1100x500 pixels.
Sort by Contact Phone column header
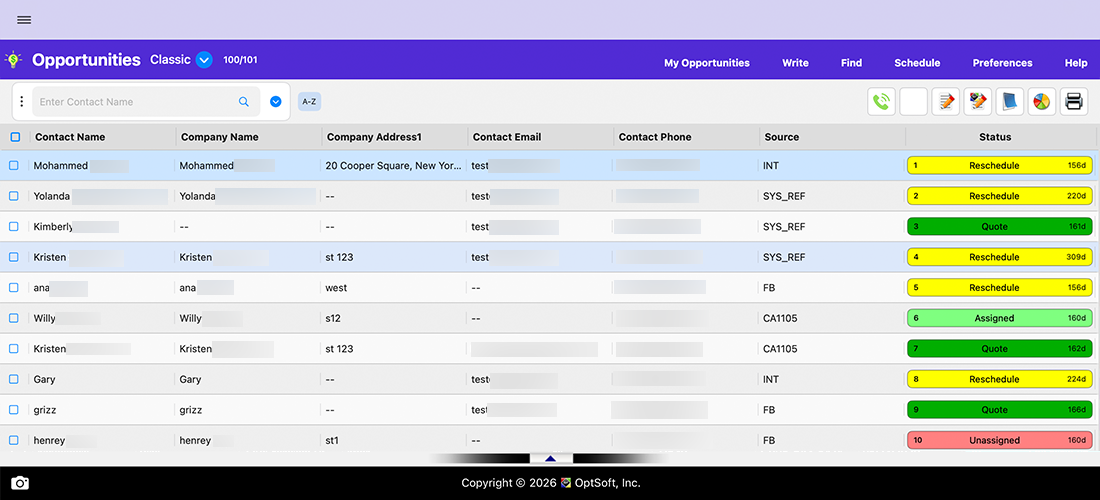pyautogui.click(x=655, y=137)
